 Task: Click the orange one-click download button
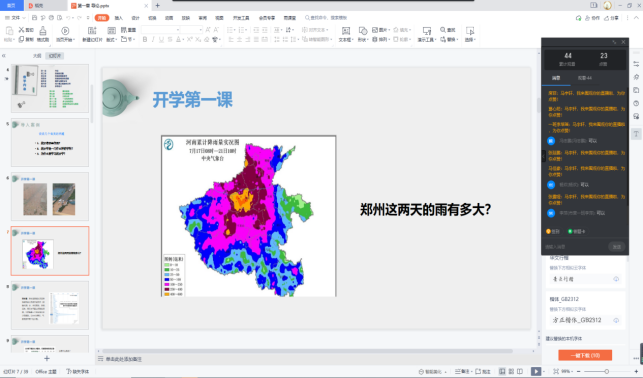(x=585, y=355)
